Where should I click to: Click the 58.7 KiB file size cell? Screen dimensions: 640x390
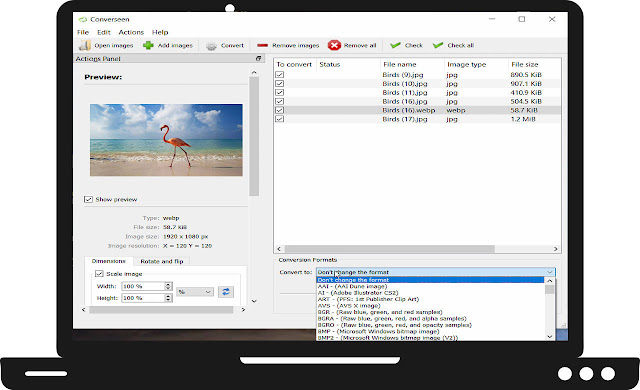pos(524,110)
